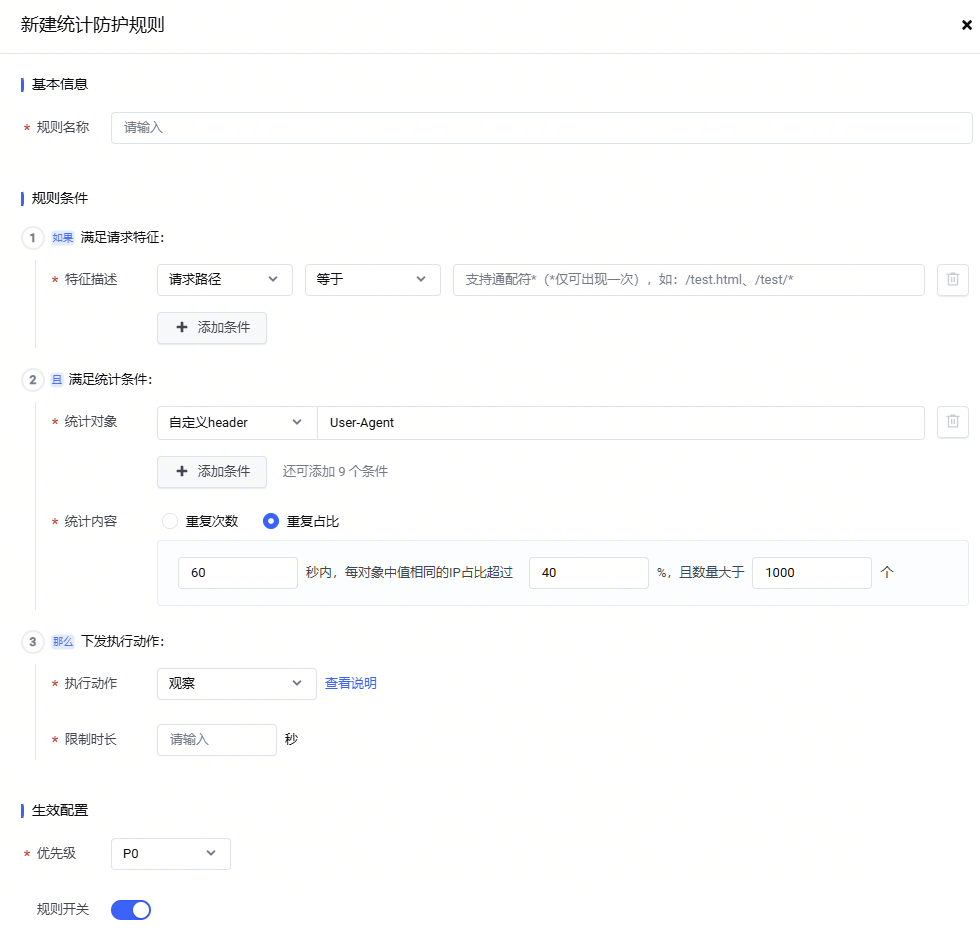The height and width of the screenshot is (948, 980).
Task: Click 添加条件 under 统计对象
Action: [212, 471]
